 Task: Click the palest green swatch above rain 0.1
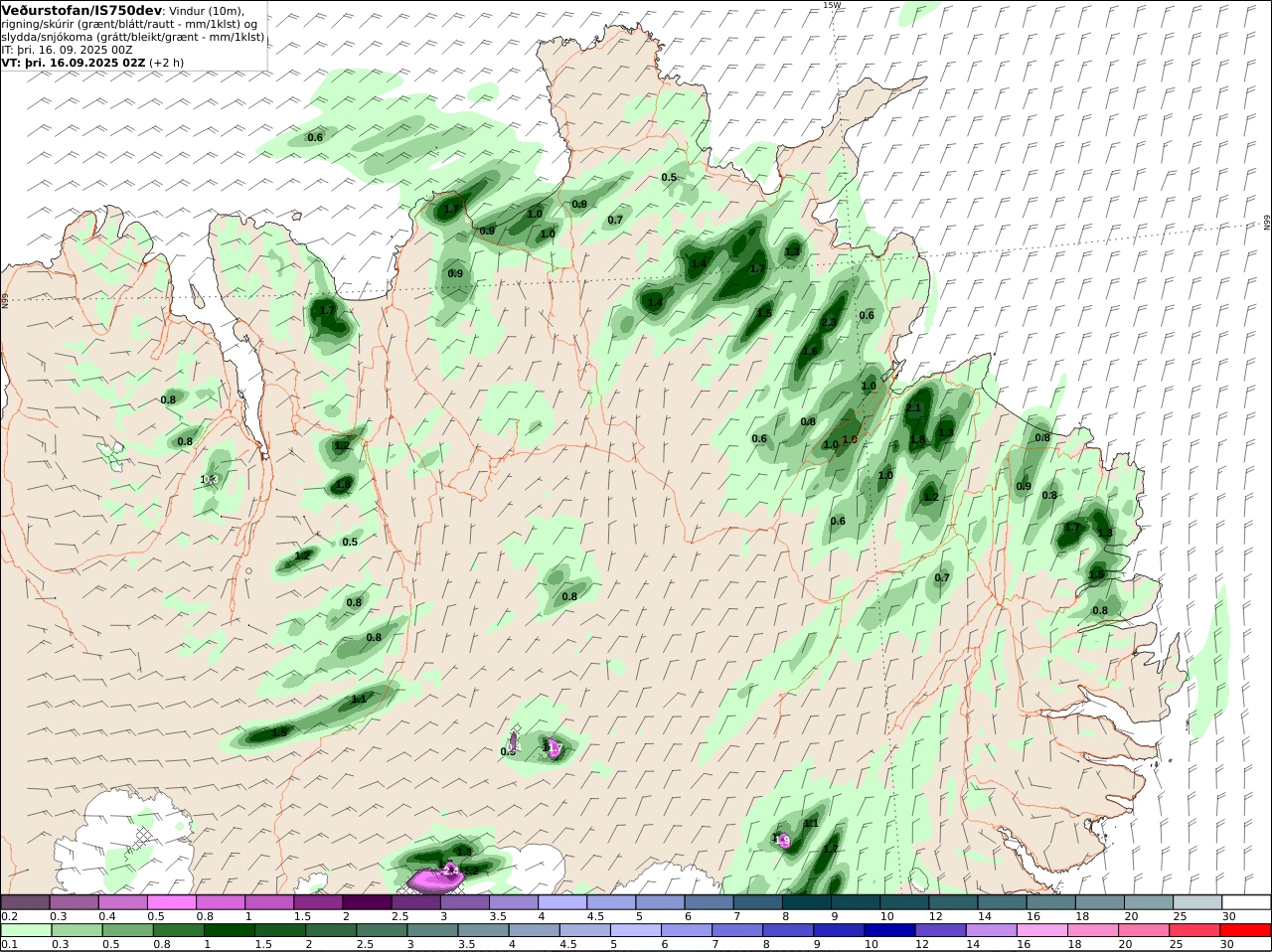click(25, 930)
